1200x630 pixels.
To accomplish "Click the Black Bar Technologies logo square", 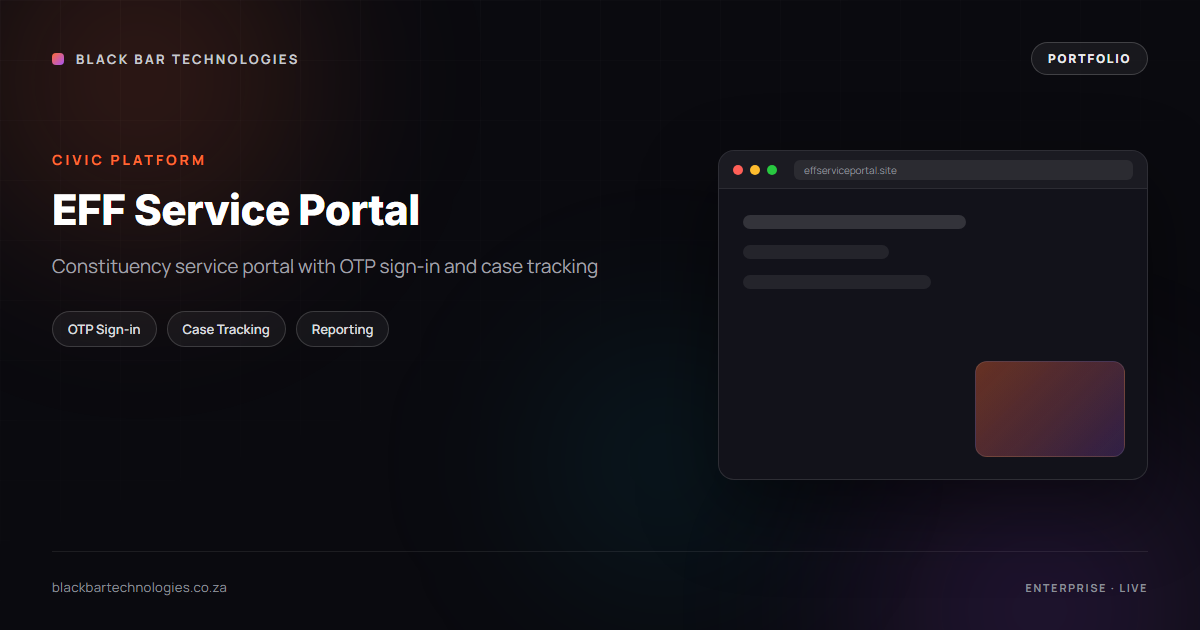I will click(58, 59).
